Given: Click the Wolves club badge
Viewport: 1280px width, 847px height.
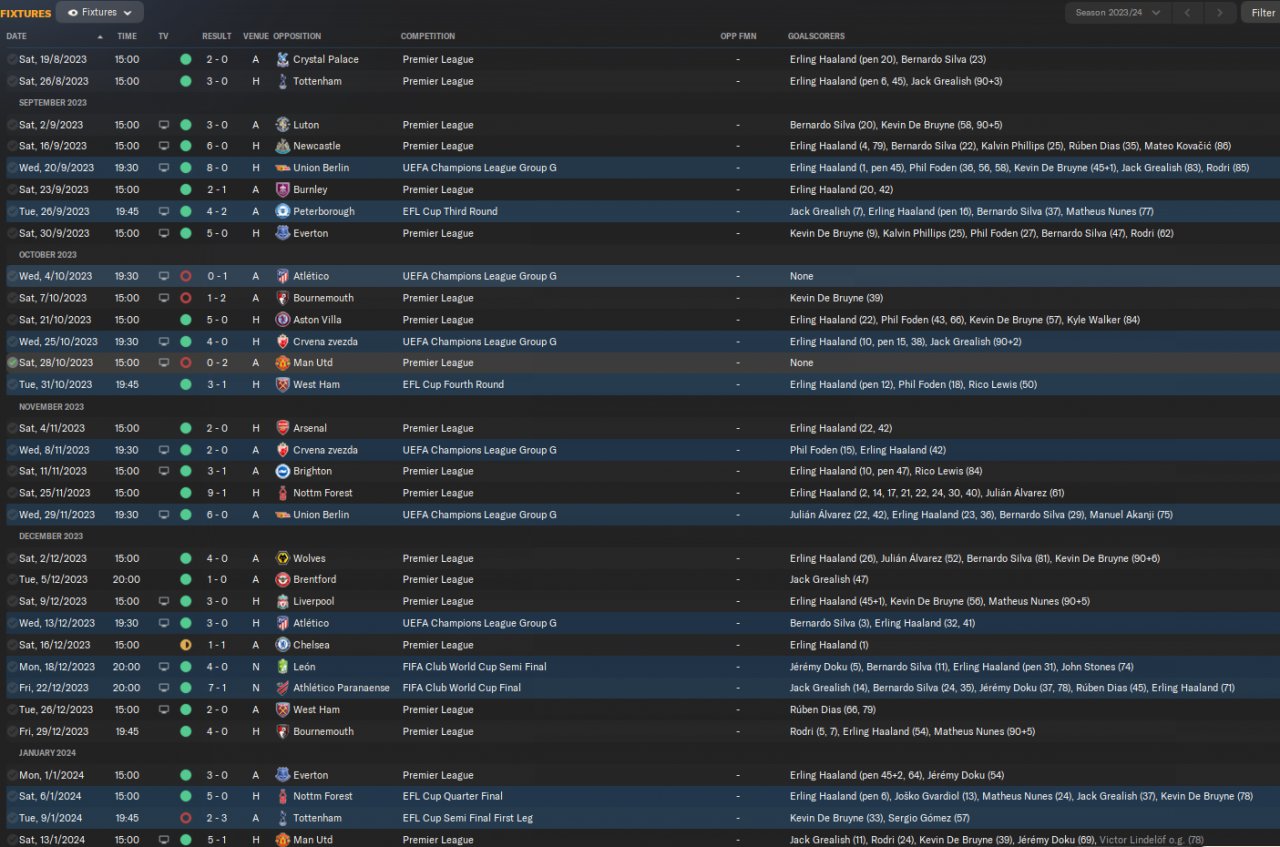Looking at the screenshot, I should tap(283, 558).
